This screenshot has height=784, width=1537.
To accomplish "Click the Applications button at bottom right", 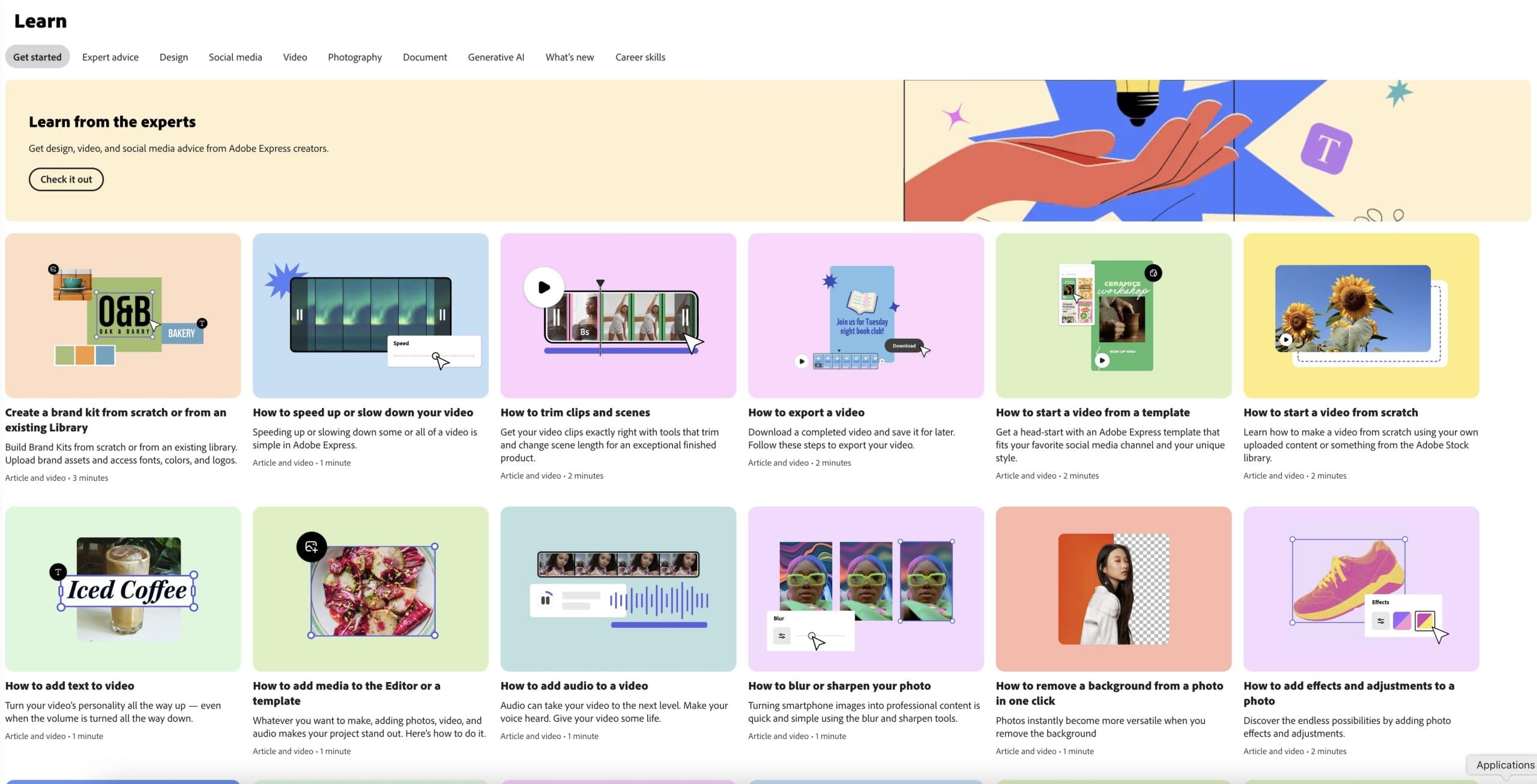I will (x=1503, y=765).
